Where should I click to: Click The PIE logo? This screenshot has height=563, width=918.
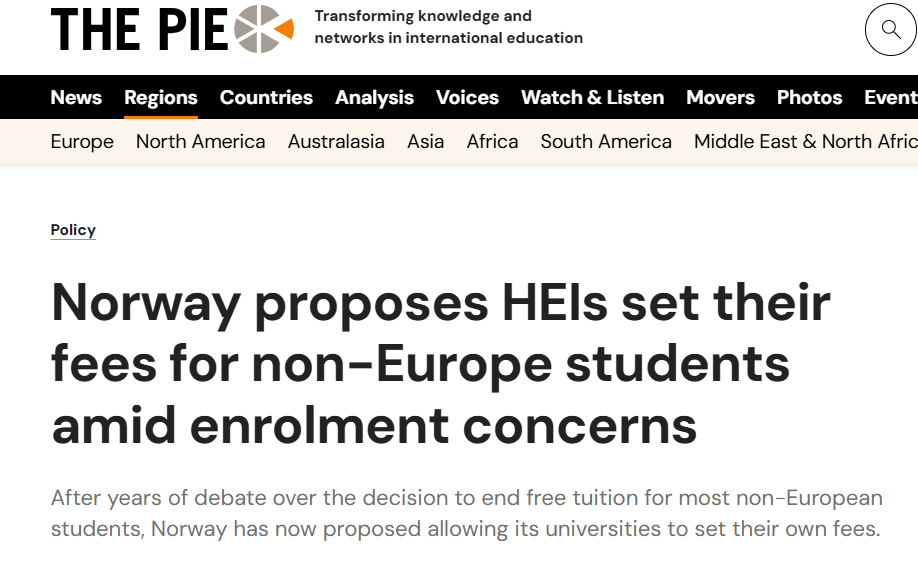172,29
